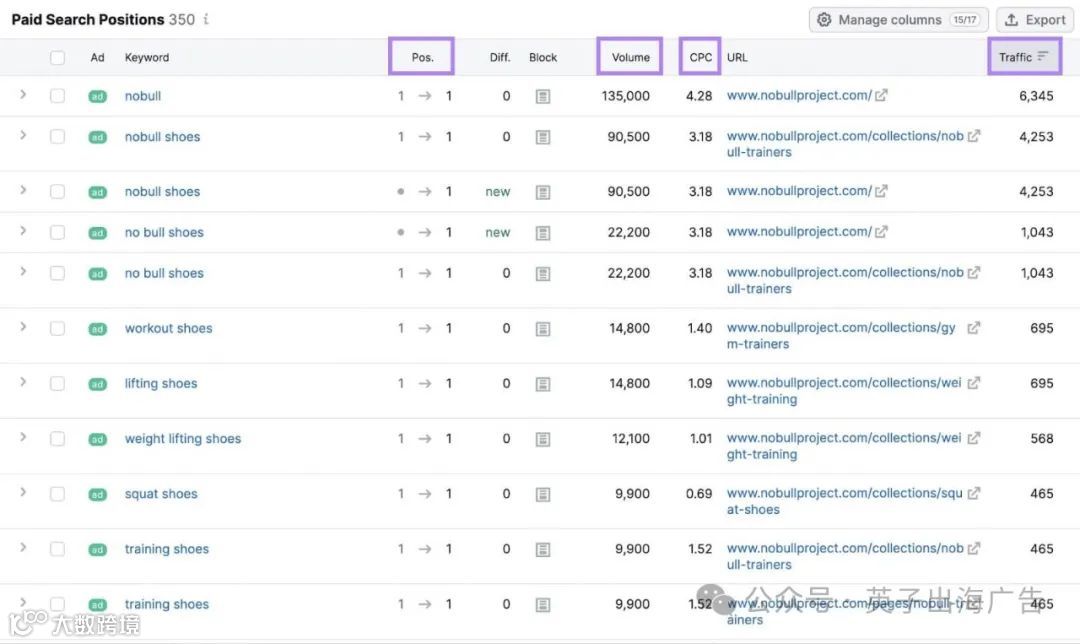Sort by the Pos. column header
The image size is (1080, 644).
point(422,57)
